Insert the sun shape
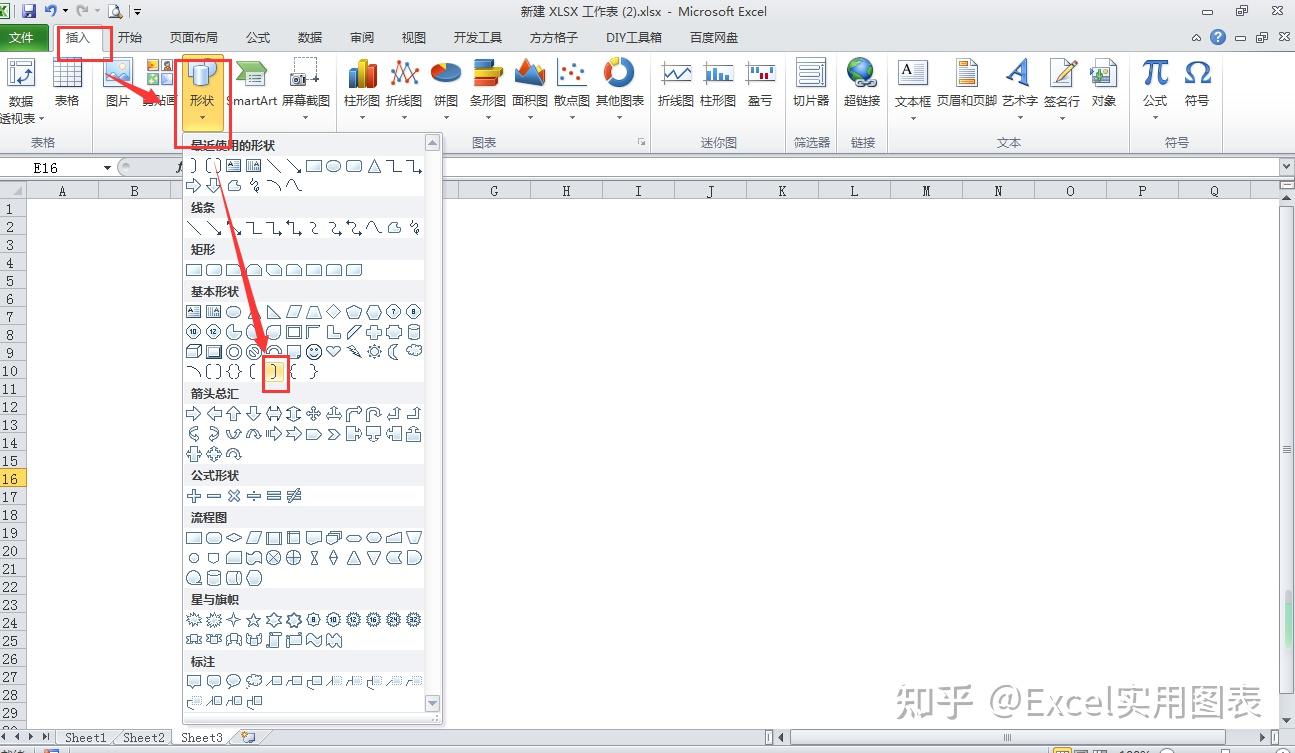The height and width of the screenshot is (753, 1295). (x=374, y=352)
